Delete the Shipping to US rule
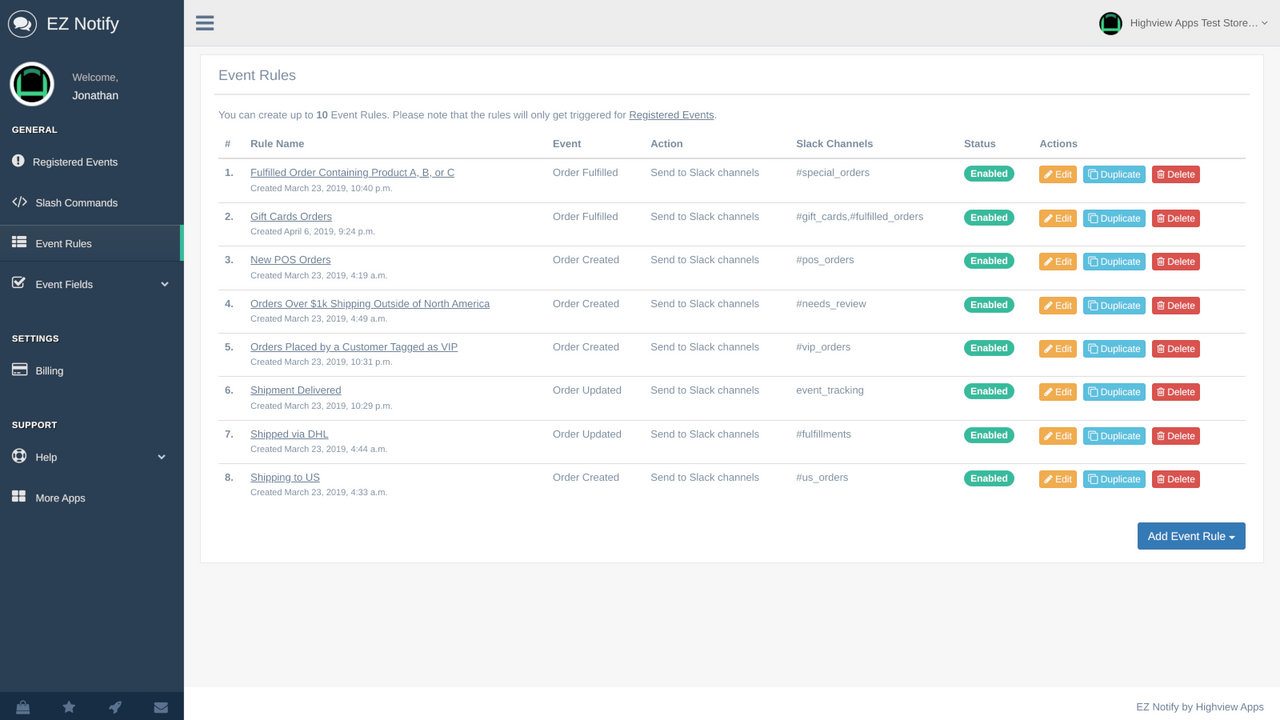 (x=1175, y=479)
